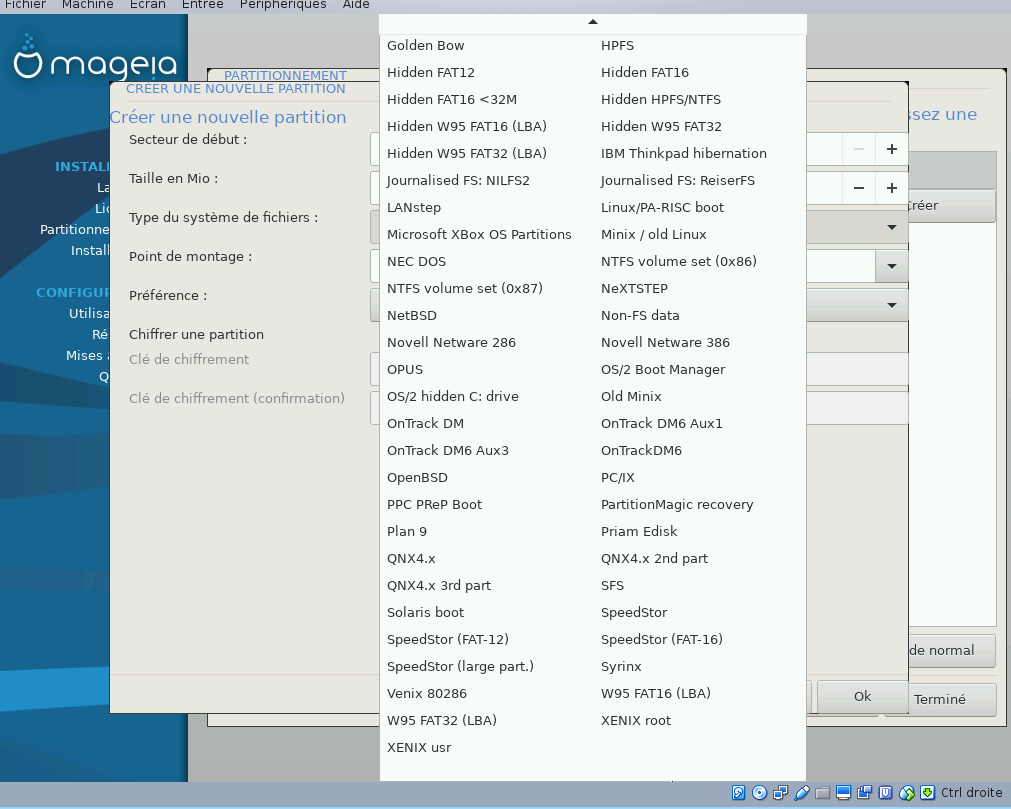
Task: Select Syrinx entry
Action: click(x=621, y=667)
